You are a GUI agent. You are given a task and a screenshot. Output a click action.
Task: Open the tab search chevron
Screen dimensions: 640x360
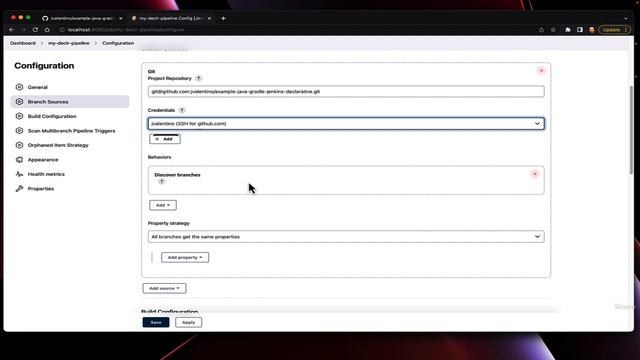tap(626, 18)
